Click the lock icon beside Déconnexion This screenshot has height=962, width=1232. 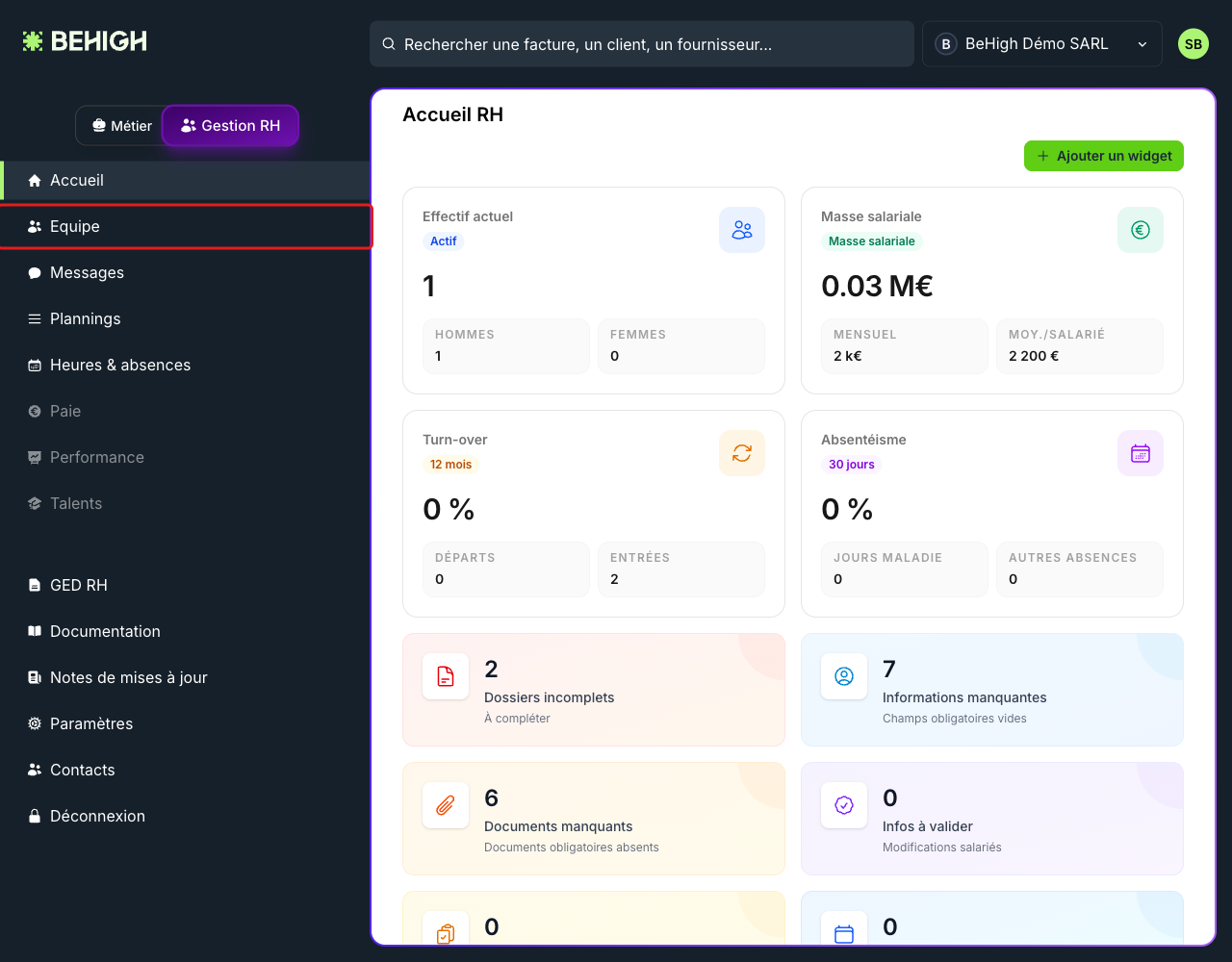[x=35, y=816]
